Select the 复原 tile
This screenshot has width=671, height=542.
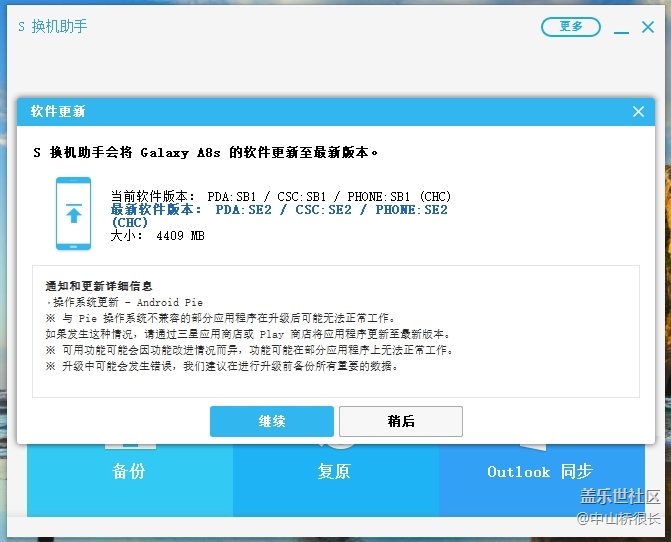click(334, 471)
